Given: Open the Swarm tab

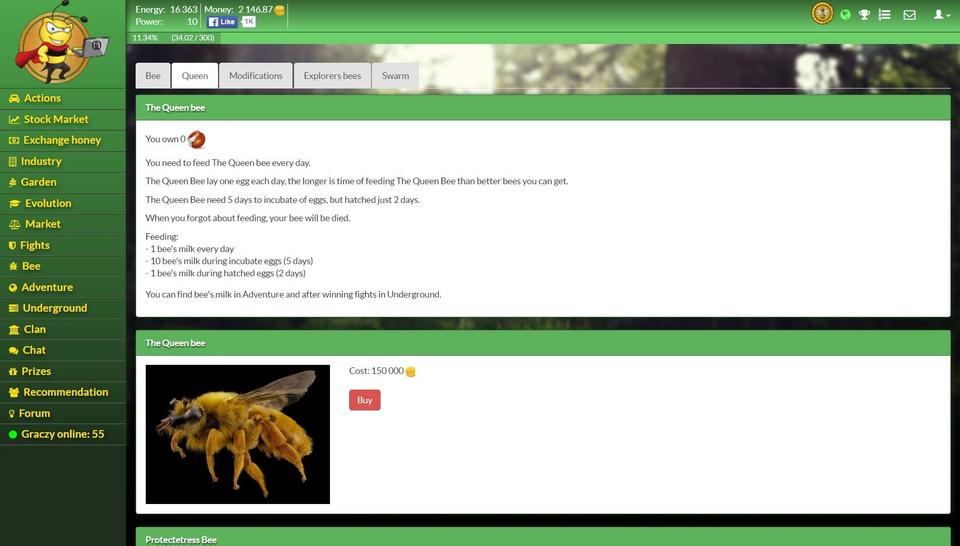Looking at the screenshot, I should [x=396, y=76].
